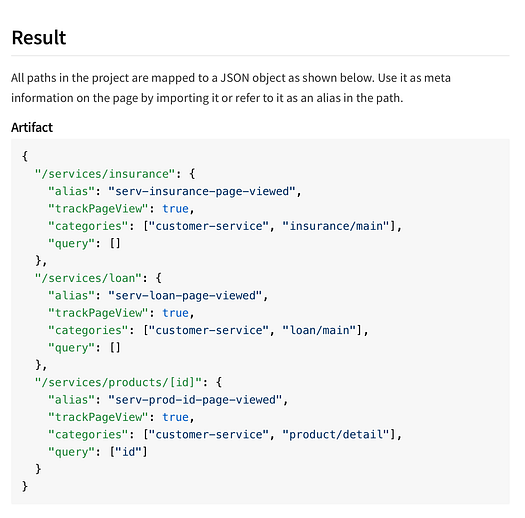Click the Artifact subheading
The image size is (525, 518).
tap(32, 128)
